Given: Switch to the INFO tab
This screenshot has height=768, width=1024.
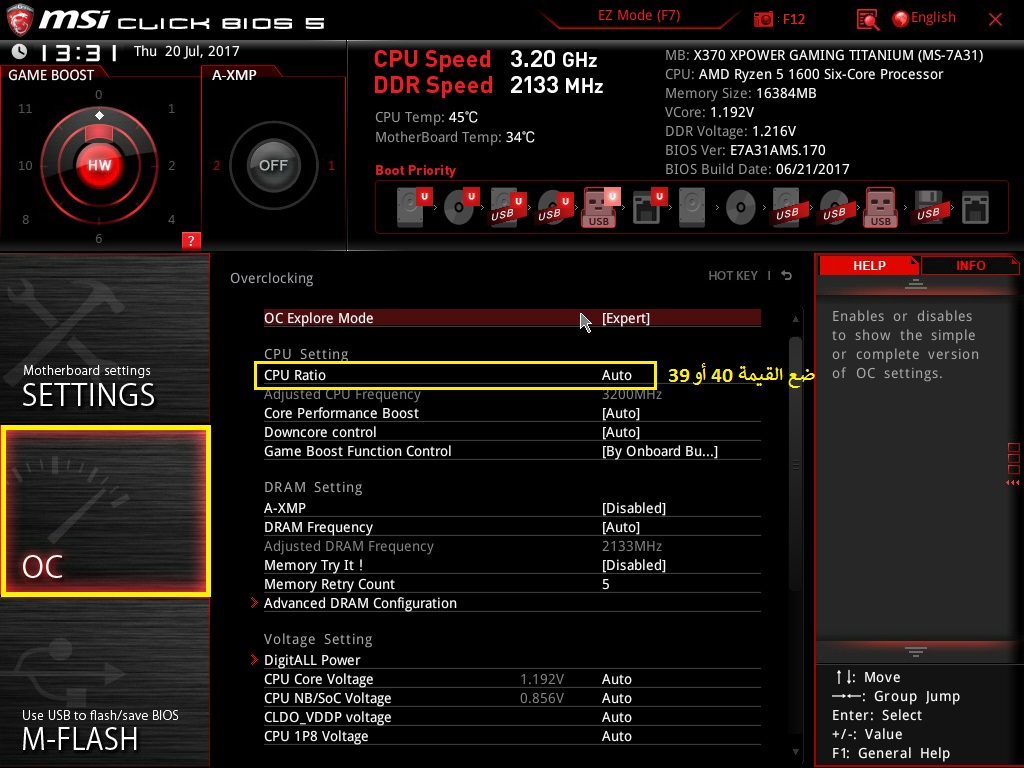Looking at the screenshot, I should click(970, 265).
